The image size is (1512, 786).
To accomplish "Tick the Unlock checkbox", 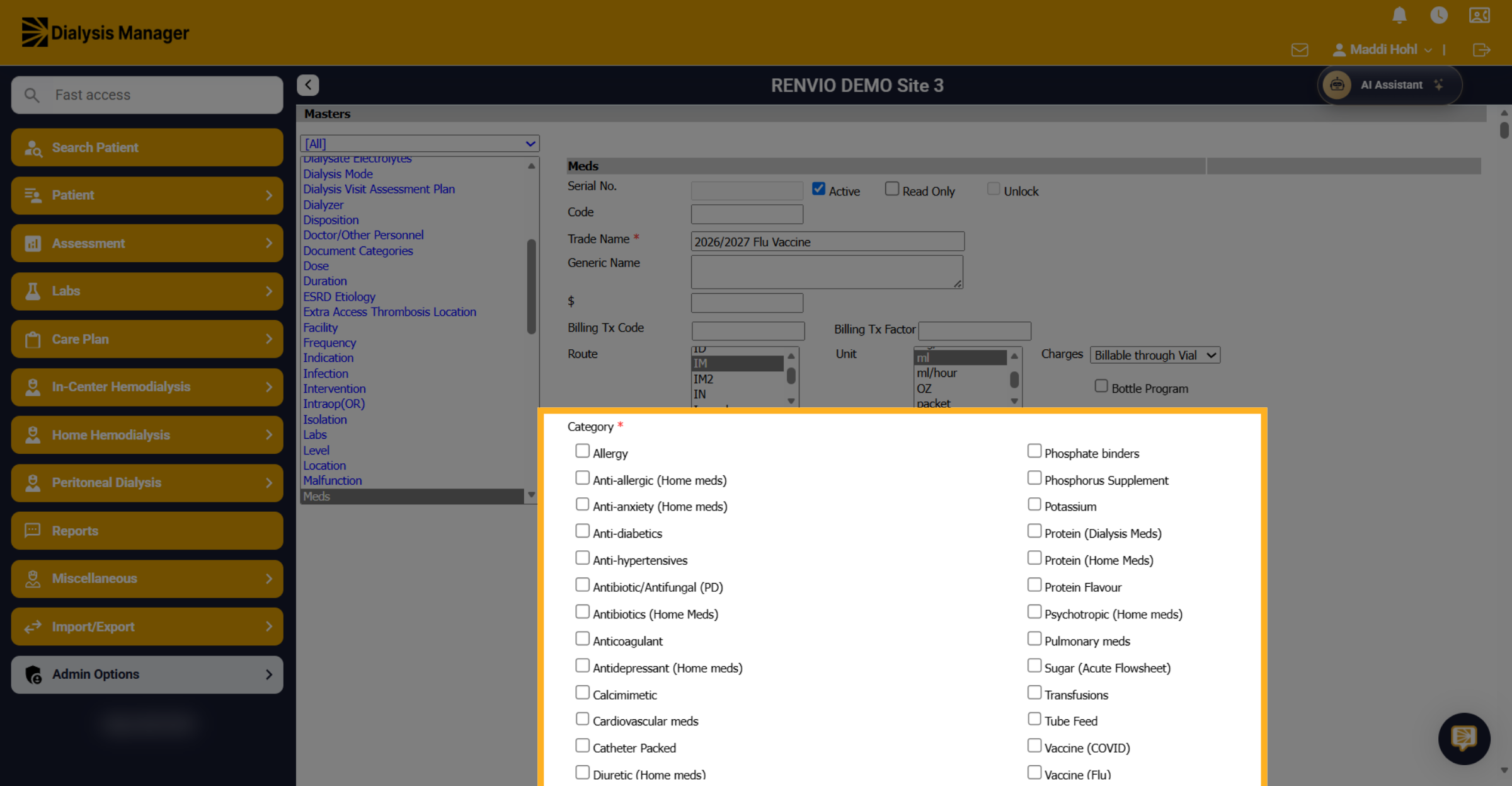I will pos(994,188).
